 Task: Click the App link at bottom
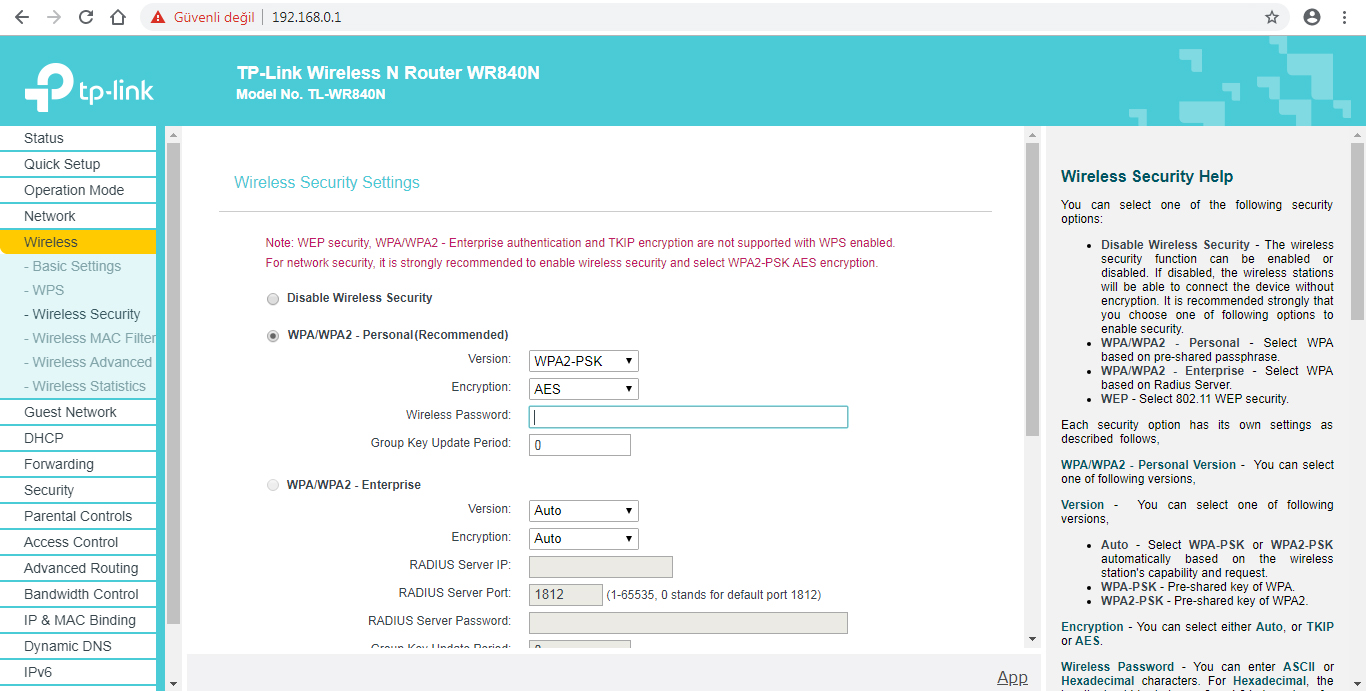tap(1012, 677)
